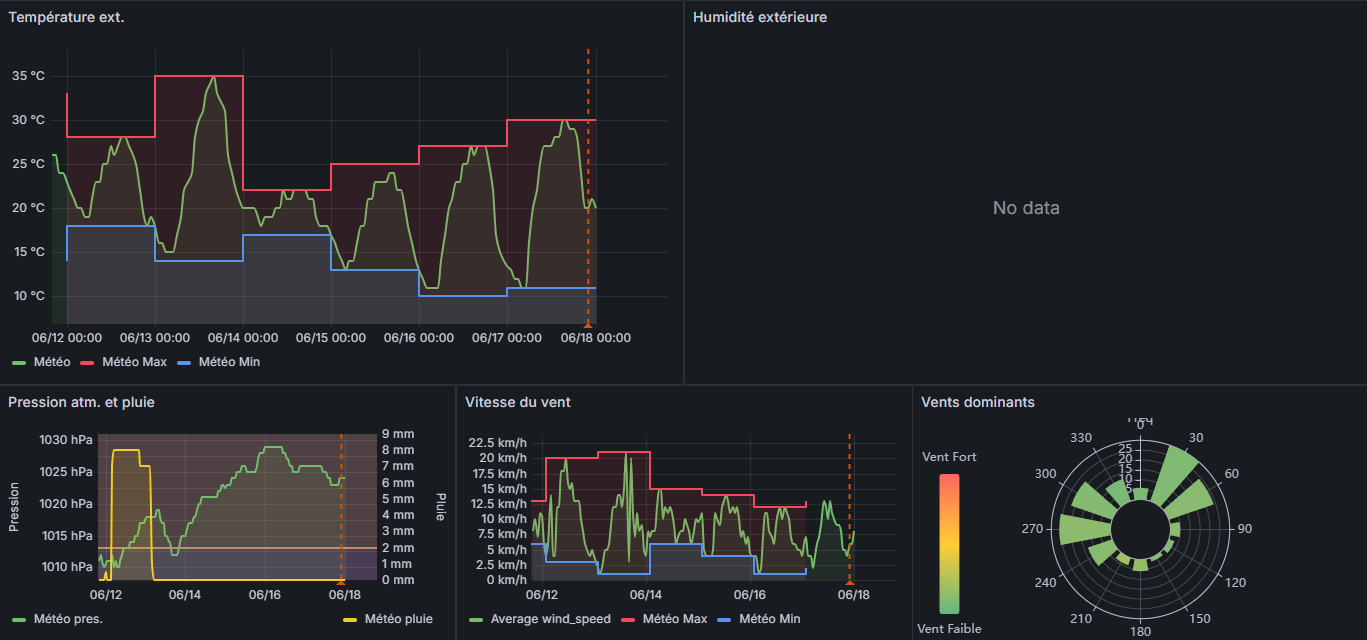
Task: Click the Vent Fort to Vent Faible color gradient bar
Action: pos(949,543)
